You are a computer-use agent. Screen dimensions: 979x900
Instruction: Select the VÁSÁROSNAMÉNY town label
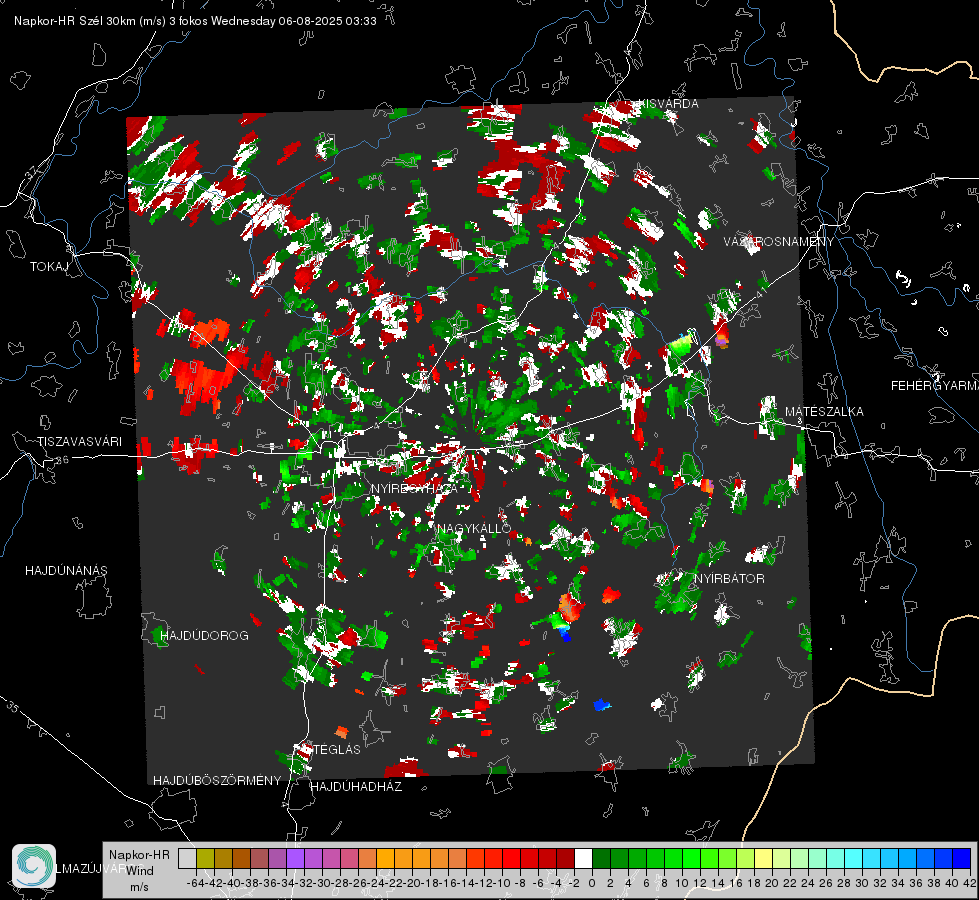[x=779, y=242]
